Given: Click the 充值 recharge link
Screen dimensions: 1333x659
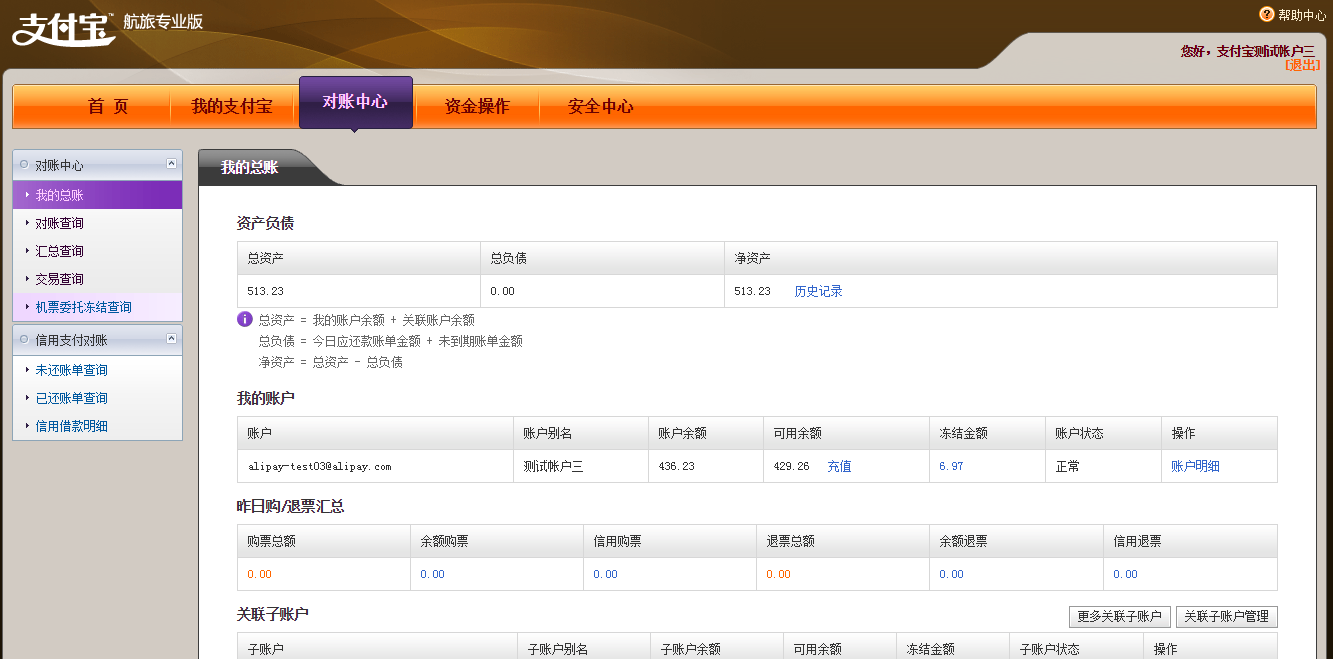Looking at the screenshot, I should [x=839, y=466].
